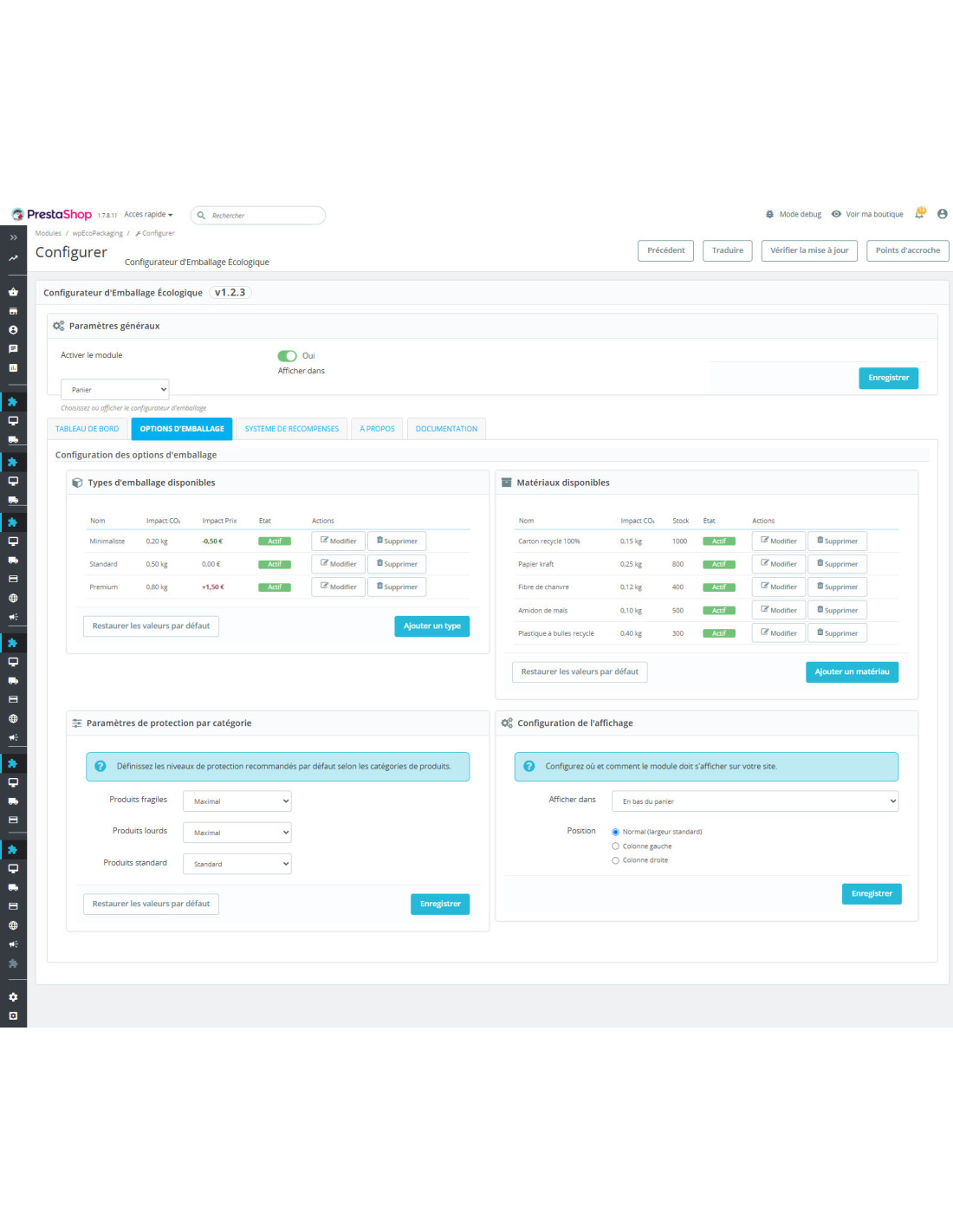Open the Tableau de bord tab
Image resolution: width=953 pixels, height=1232 pixels.
click(88, 429)
